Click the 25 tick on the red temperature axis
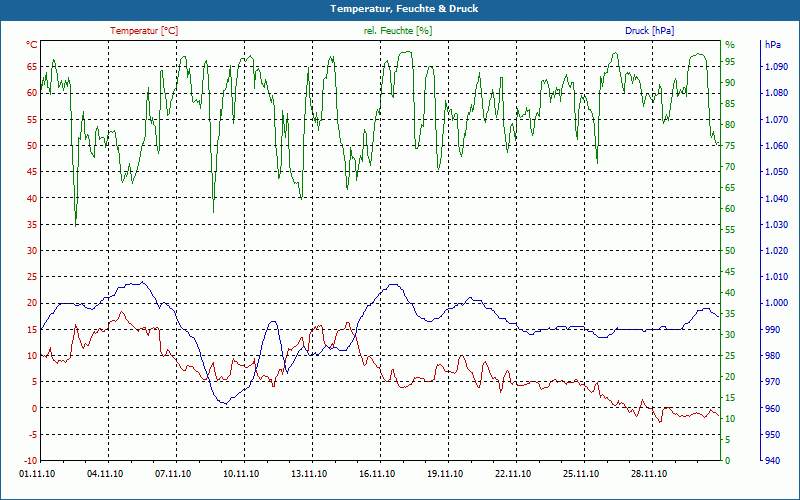This screenshot has width=800, height=500. pyautogui.click(x=33, y=277)
